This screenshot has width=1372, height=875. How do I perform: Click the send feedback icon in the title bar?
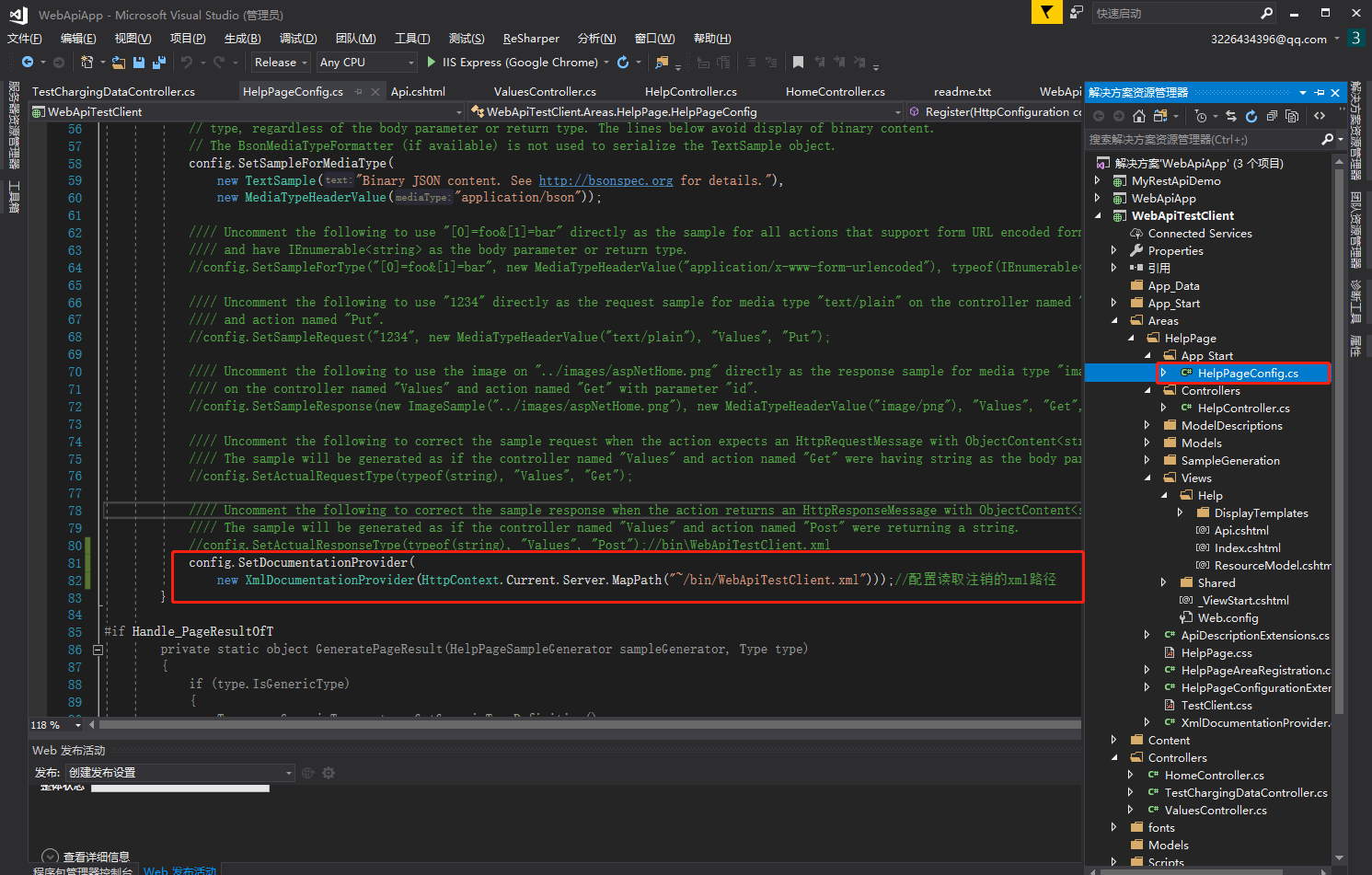[x=1076, y=12]
